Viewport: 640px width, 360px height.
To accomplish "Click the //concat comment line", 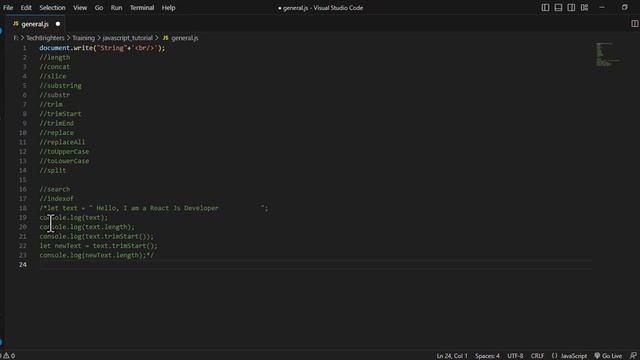I will coord(55,67).
